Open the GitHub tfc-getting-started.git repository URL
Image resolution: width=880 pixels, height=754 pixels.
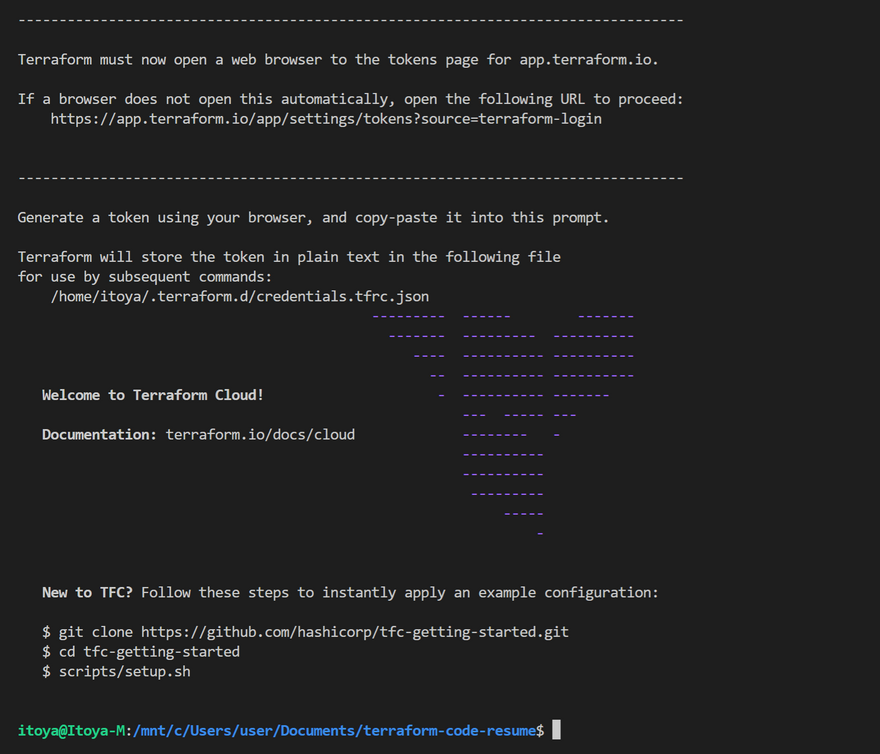(x=354, y=632)
